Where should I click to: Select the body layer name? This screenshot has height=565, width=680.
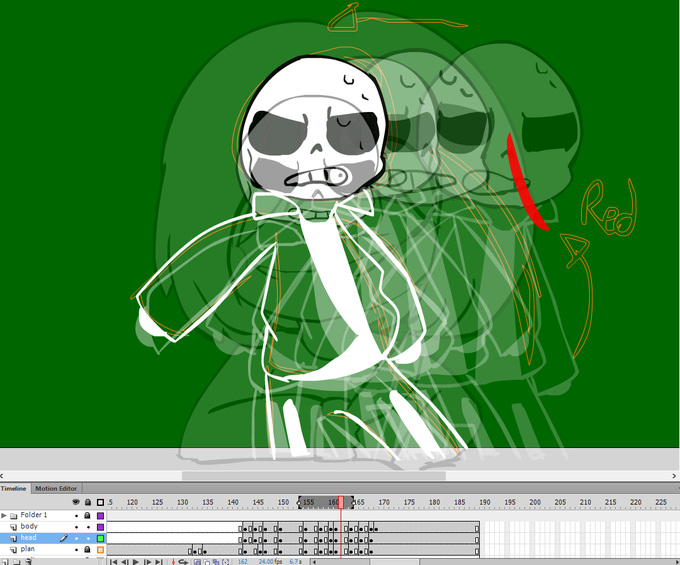(x=29, y=526)
